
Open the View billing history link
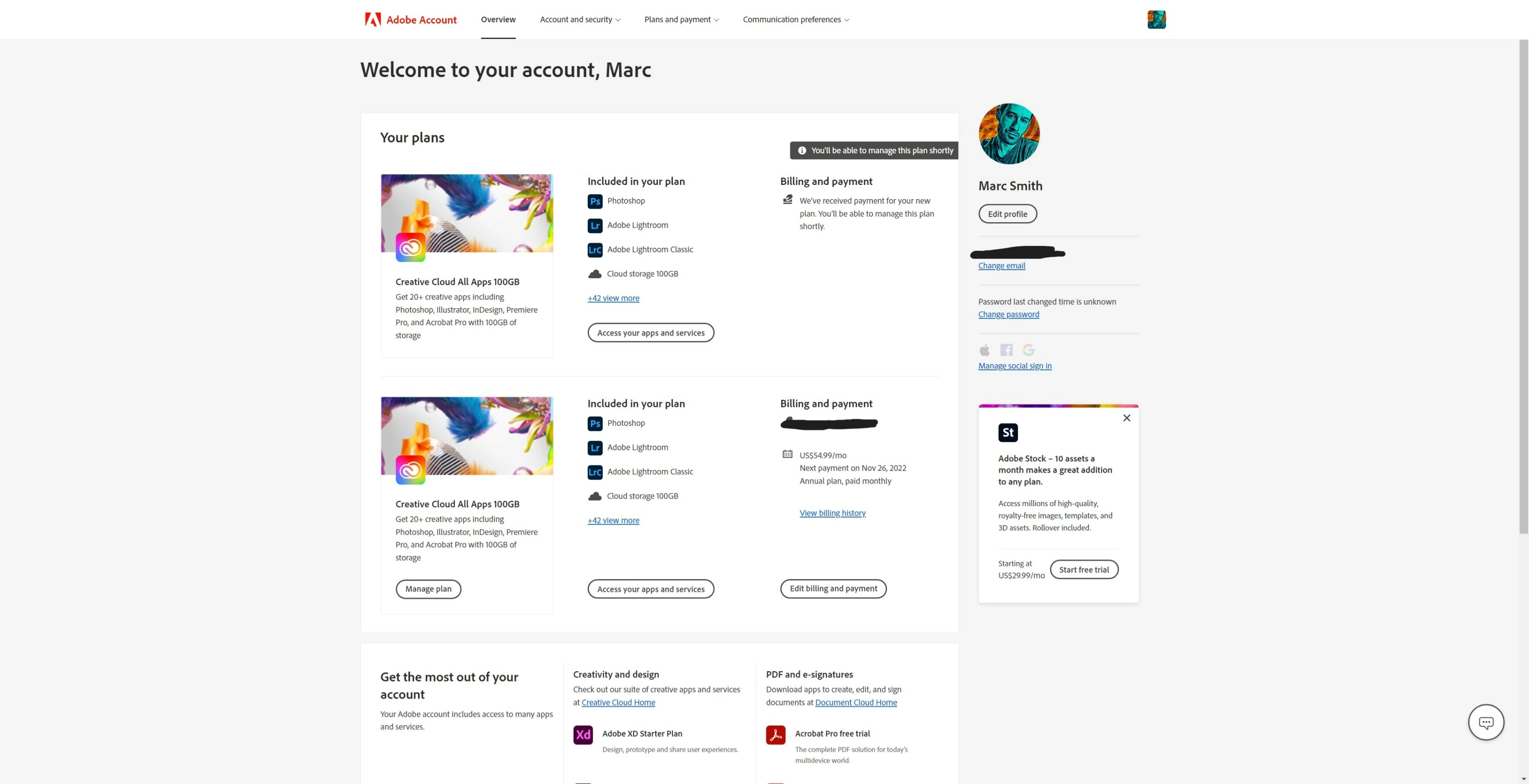point(832,514)
